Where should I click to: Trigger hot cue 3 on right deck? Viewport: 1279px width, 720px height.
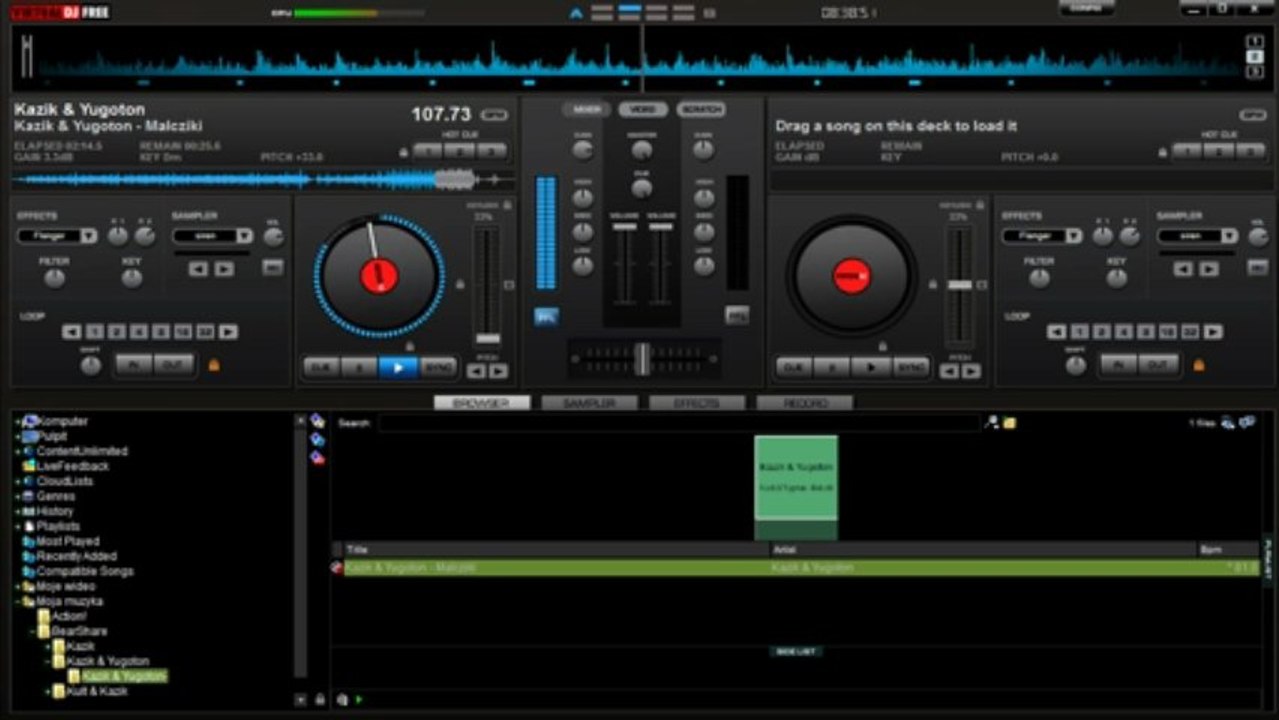pyautogui.click(x=1251, y=151)
